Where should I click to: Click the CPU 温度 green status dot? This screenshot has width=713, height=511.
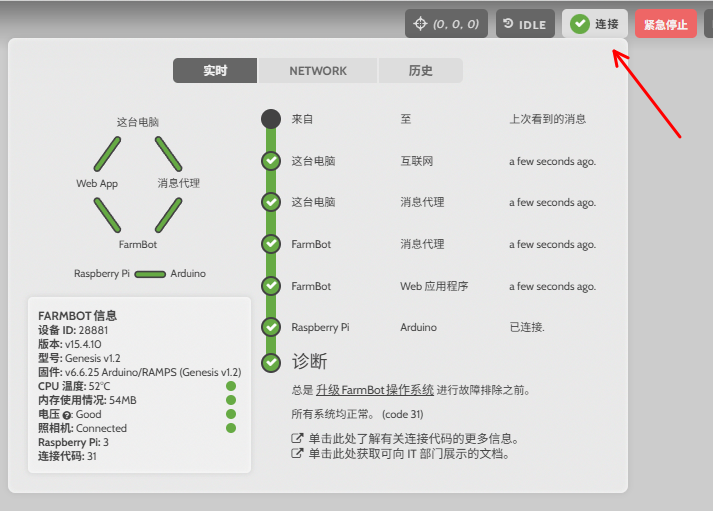(x=231, y=386)
